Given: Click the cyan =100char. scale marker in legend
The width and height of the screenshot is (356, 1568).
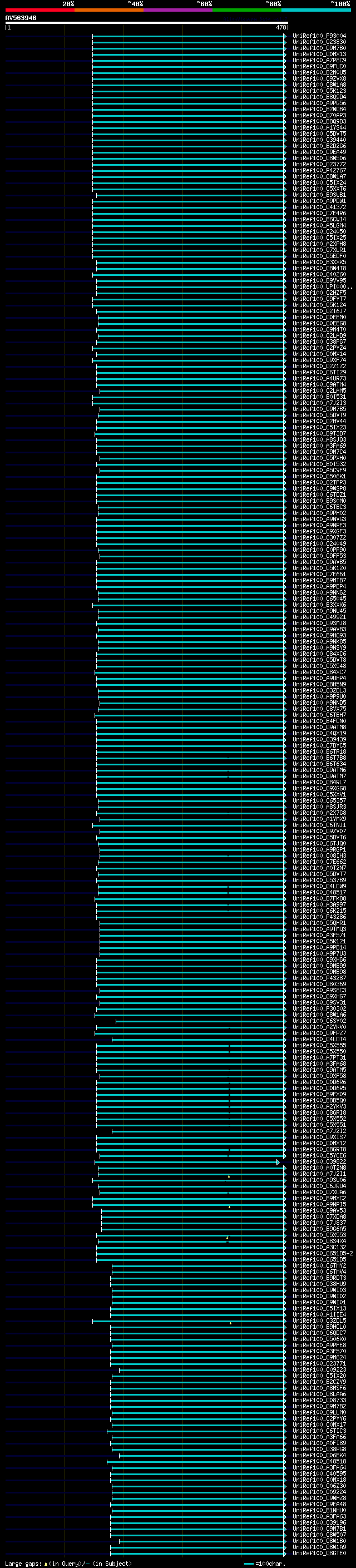Looking at the screenshot, I should point(249,1563).
